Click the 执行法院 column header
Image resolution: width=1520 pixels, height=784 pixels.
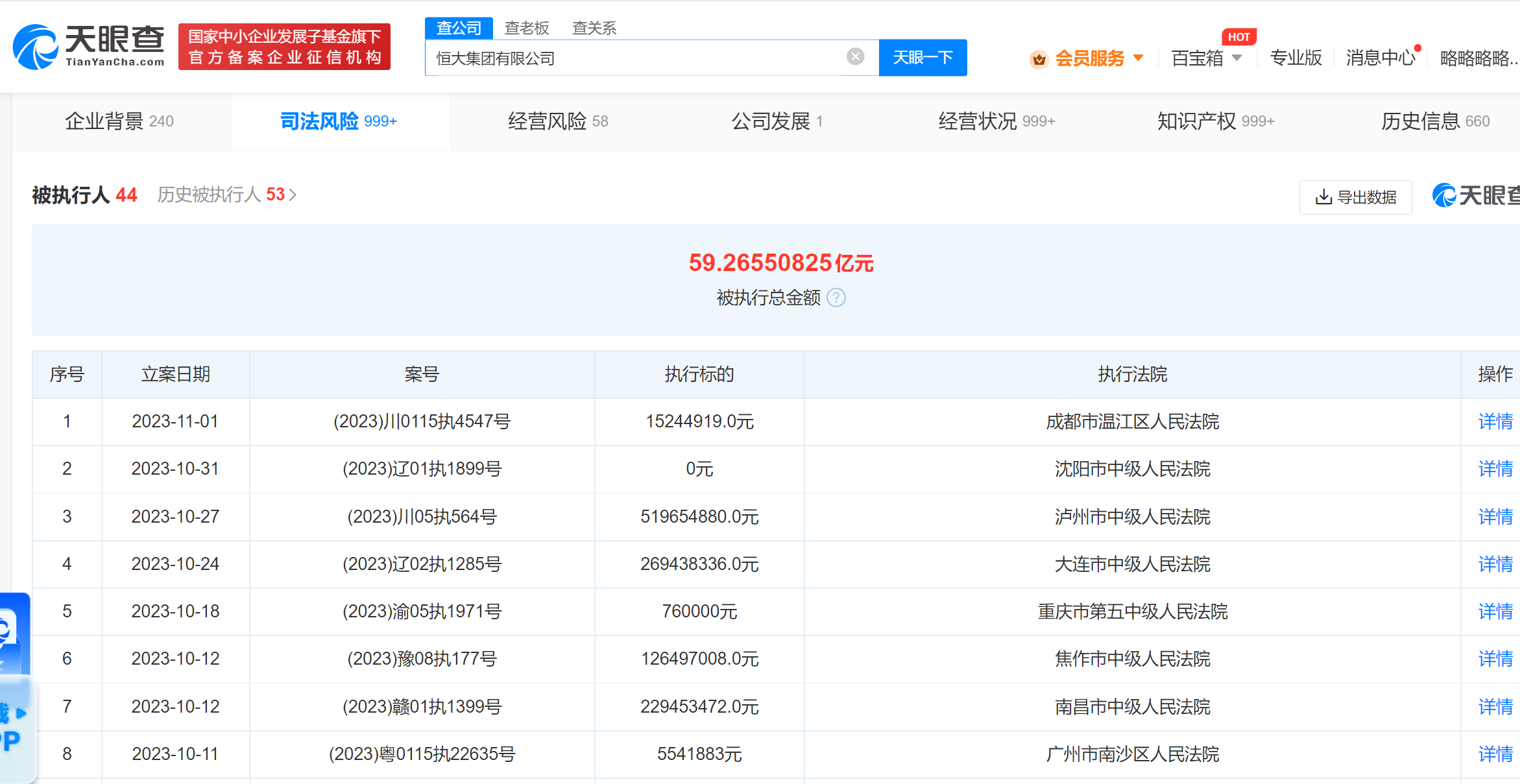(x=1132, y=374)
